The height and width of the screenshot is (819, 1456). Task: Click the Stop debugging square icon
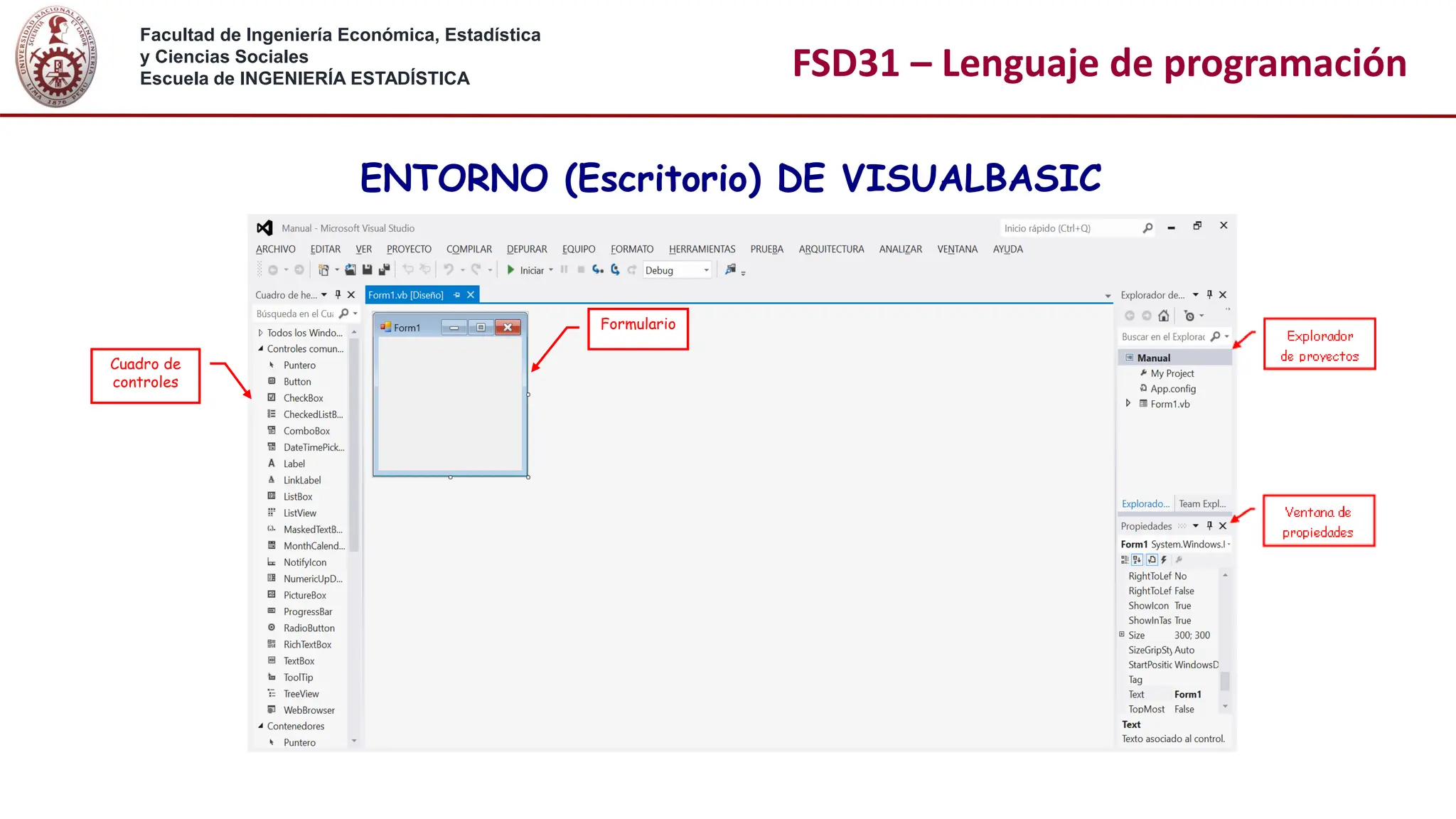[581, 269]
